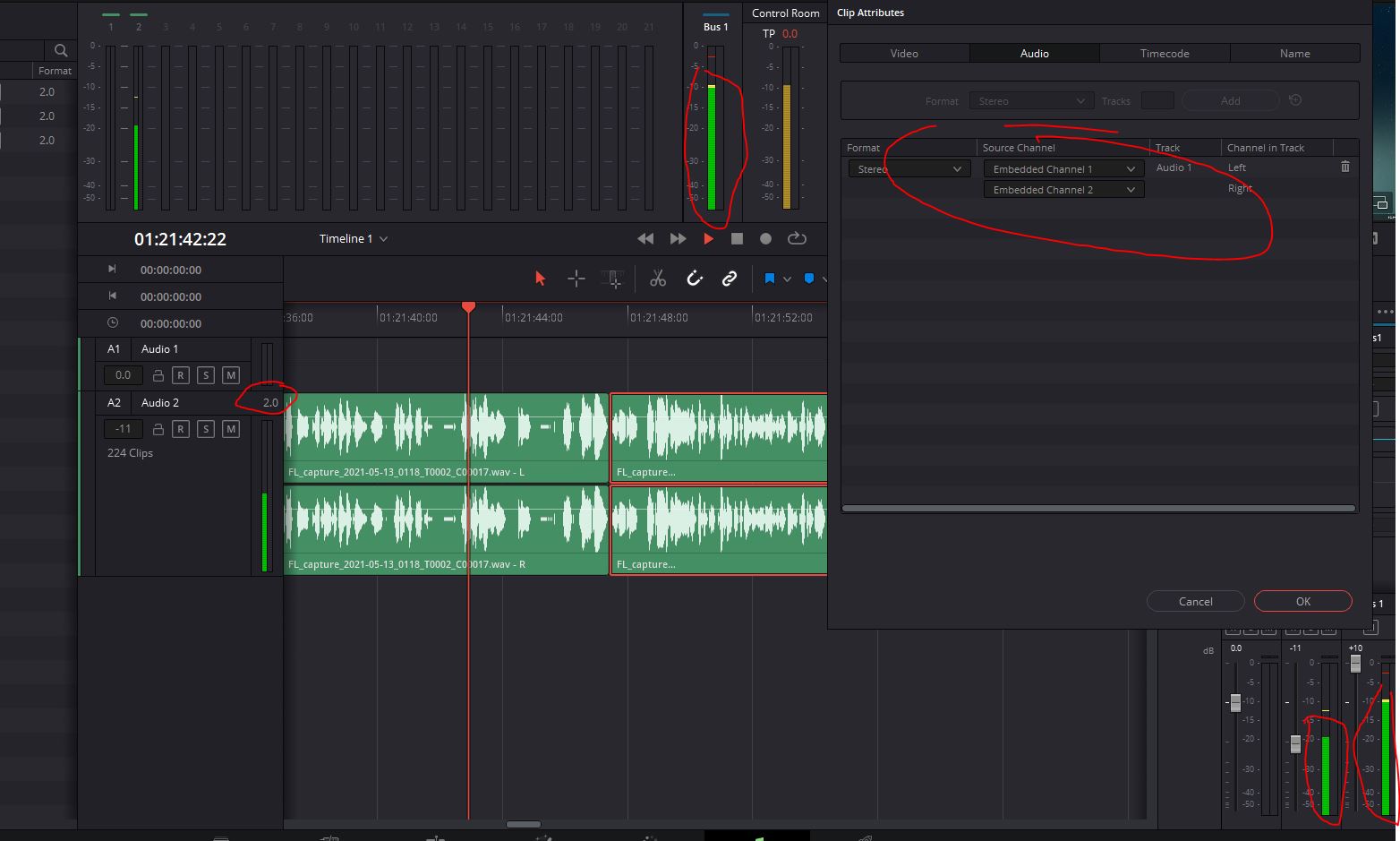Choose the edit selection mode tool
Viewport: 1400px width, 841px height.
coord(614,279)
